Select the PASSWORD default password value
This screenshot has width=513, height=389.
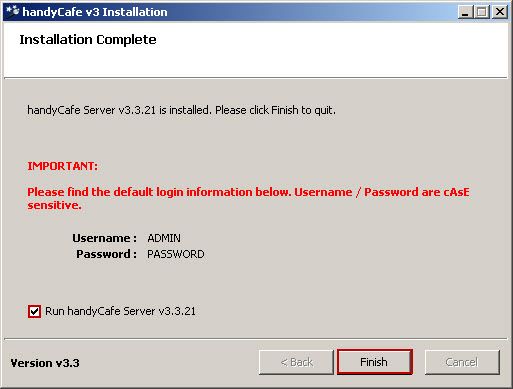pos(176,254)
